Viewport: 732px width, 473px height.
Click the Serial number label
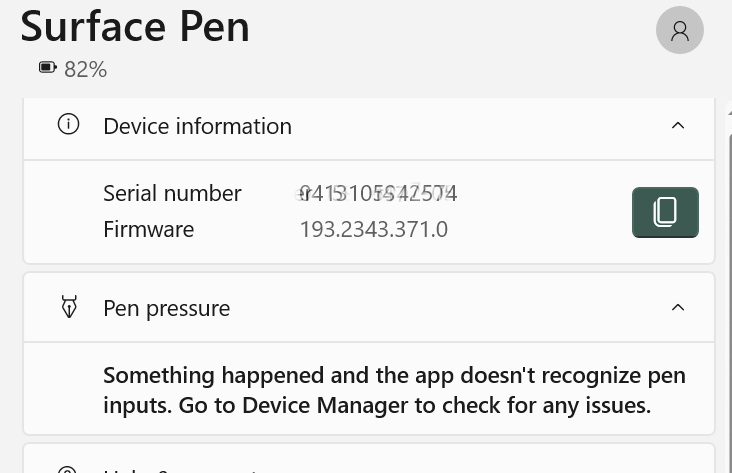(x=172, y=193)
